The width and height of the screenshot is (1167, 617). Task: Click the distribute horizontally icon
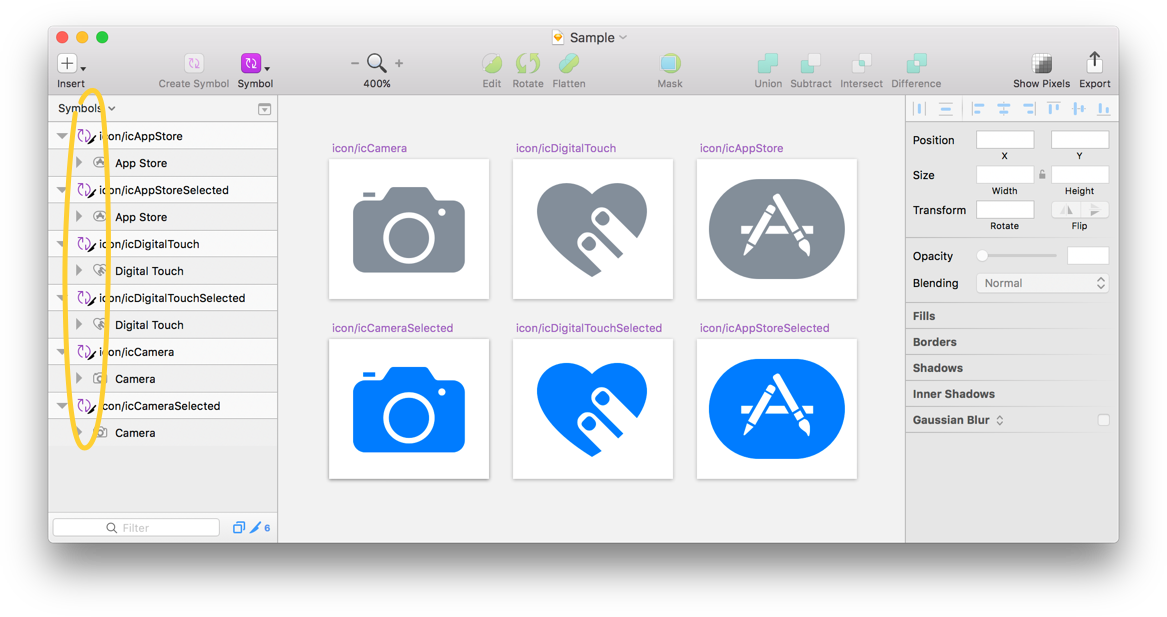(920, 109)
